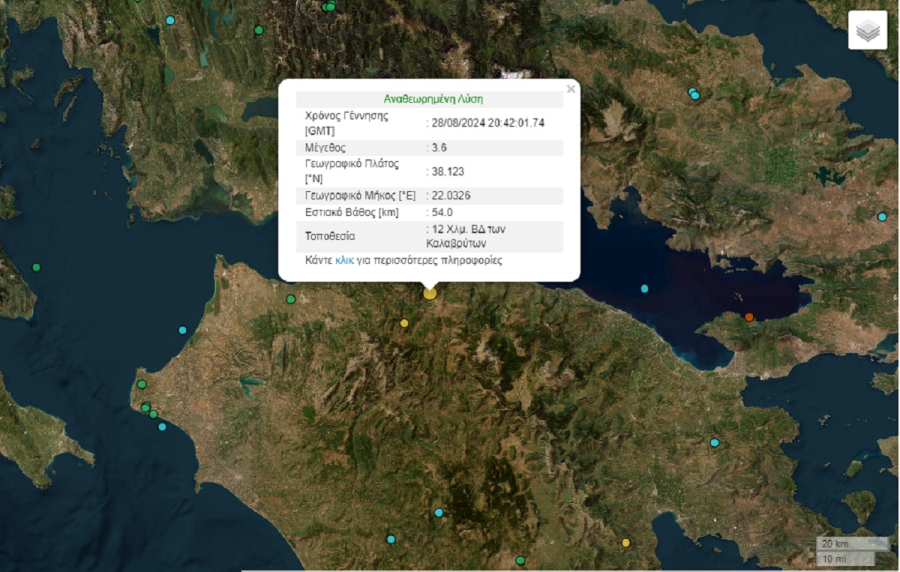
Task: Click cyan marker in gulf left of orange marker
Action: click(644, 289)
